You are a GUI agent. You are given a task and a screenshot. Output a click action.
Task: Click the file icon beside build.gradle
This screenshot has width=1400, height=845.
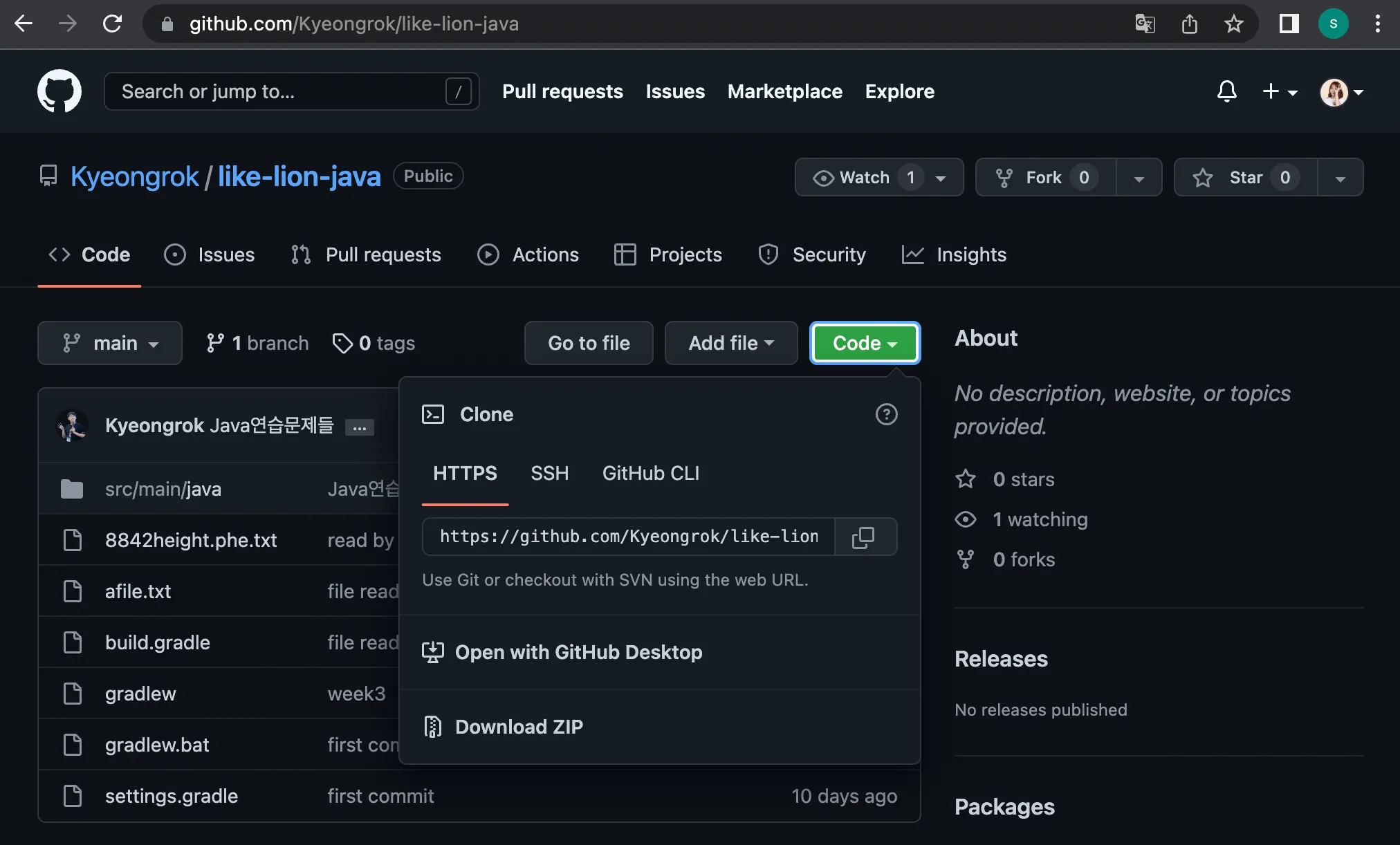tap(72, 642)
